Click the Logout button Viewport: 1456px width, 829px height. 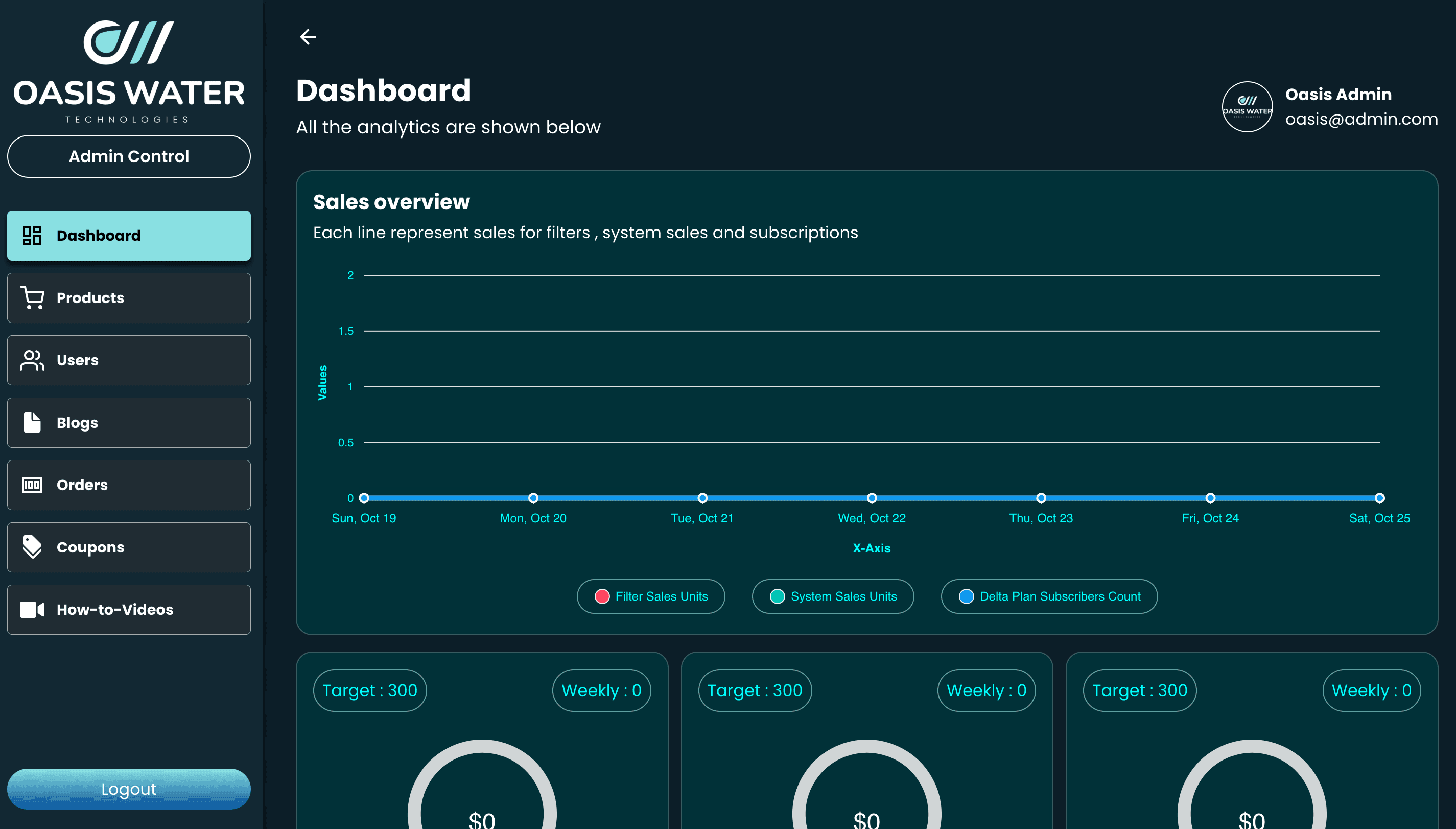(x=129, y=789)
